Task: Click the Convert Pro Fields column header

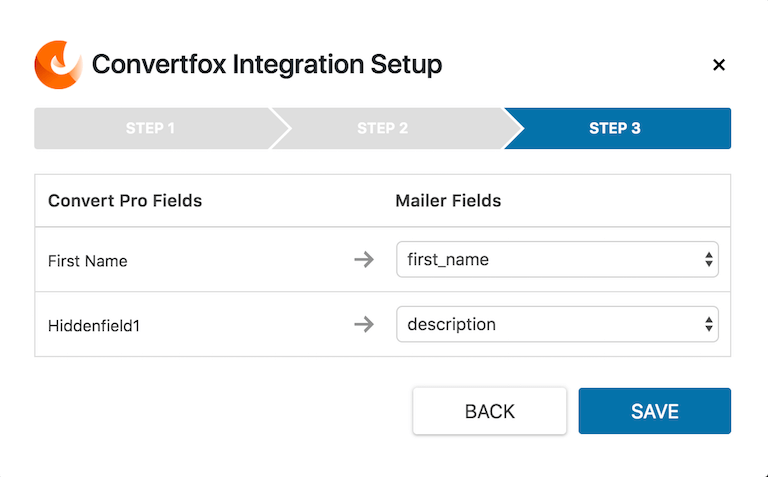Action: click(125, 201)
